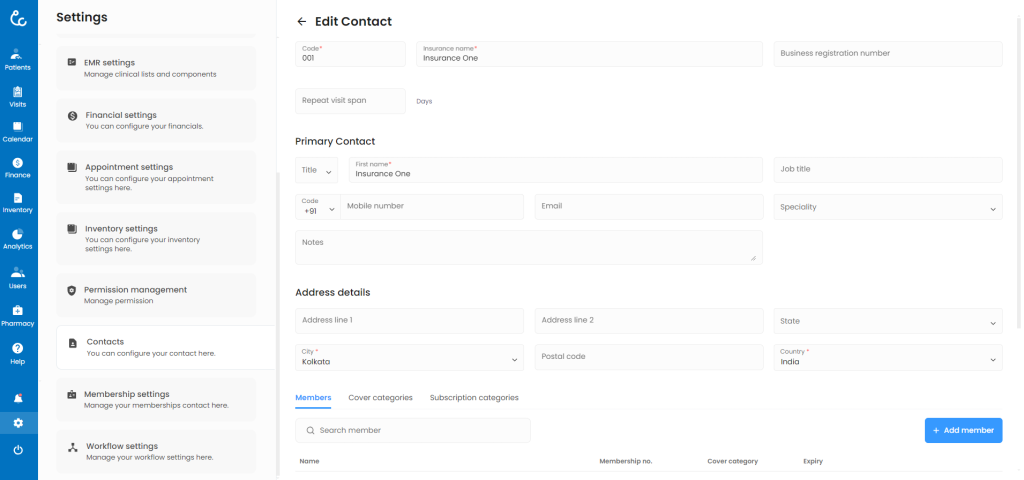1024x480 pixels.
Task: Open the Calendar sidebar icon
Action: pyautogui.click(x=18, y=131)
